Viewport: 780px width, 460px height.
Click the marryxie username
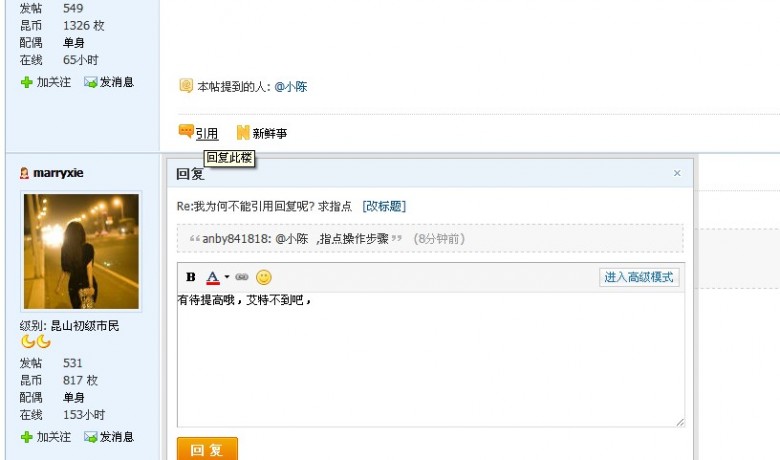click(58, 173)
